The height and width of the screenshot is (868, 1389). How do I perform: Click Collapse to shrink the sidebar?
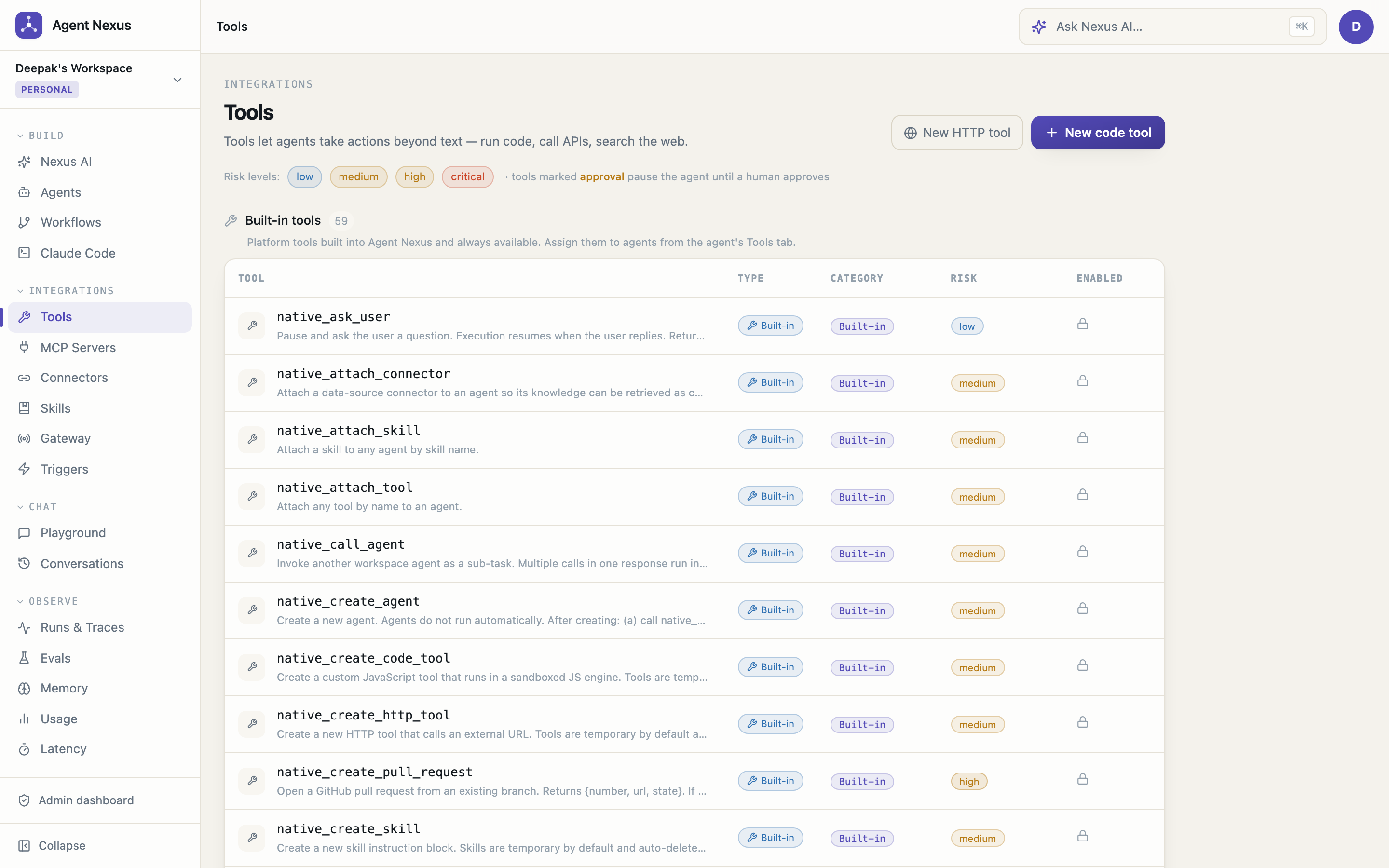(x=100, y=846)
